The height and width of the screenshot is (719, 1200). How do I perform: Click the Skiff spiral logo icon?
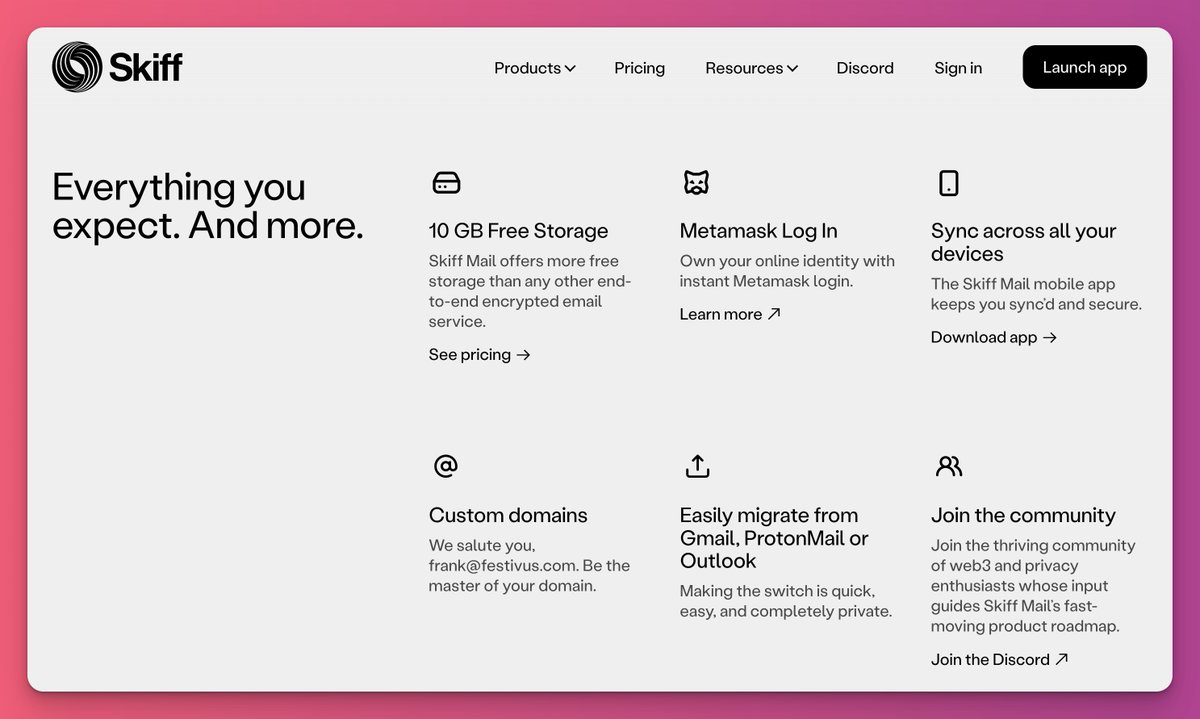coord(77,67)
